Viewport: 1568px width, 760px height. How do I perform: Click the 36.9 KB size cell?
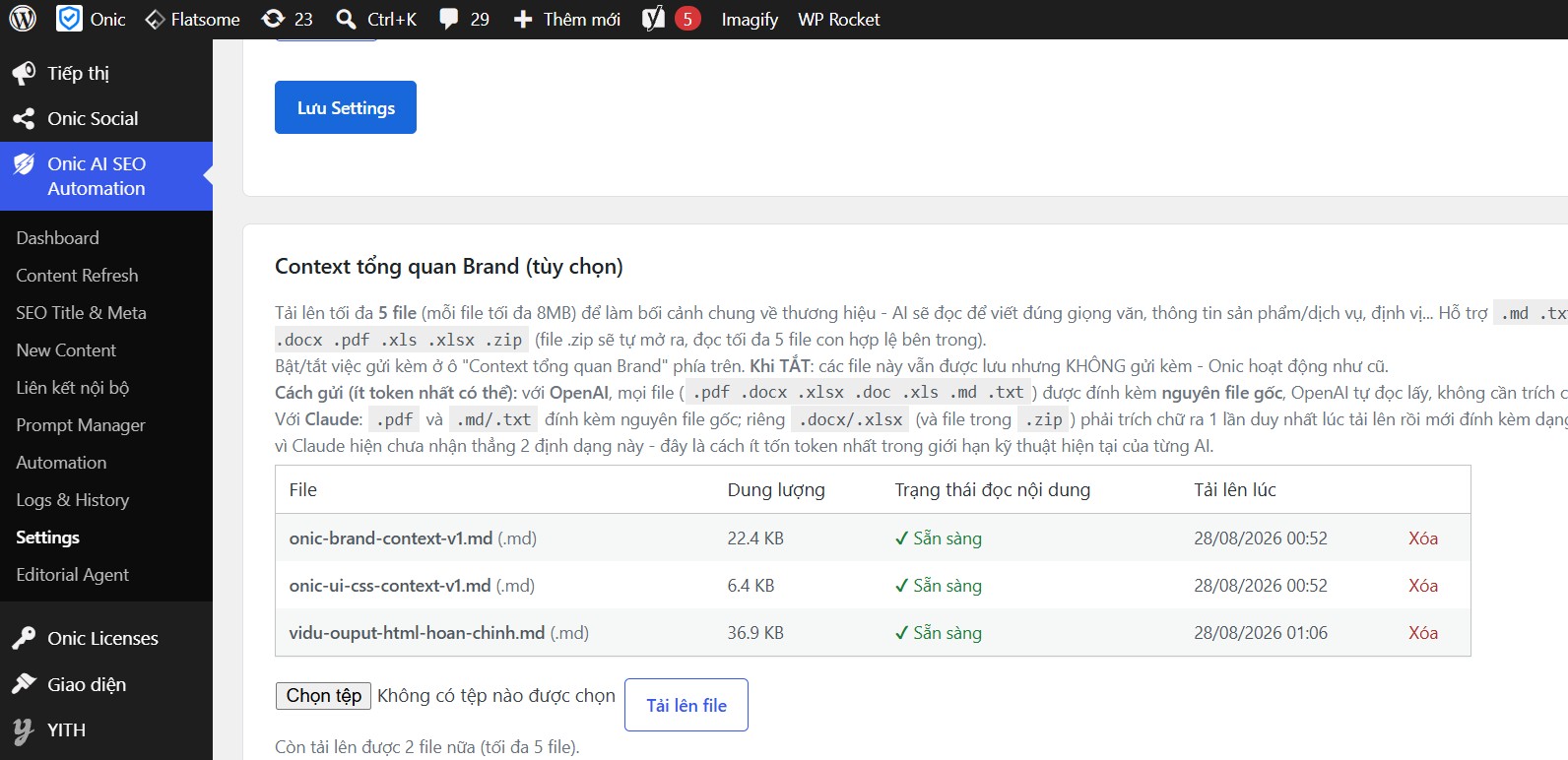click(x=755, y=633)
